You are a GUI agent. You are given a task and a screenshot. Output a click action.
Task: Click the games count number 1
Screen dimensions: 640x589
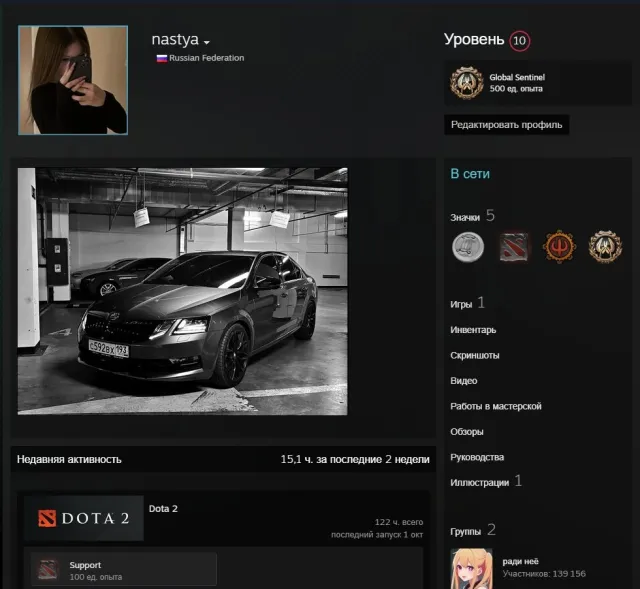point(481,302)
